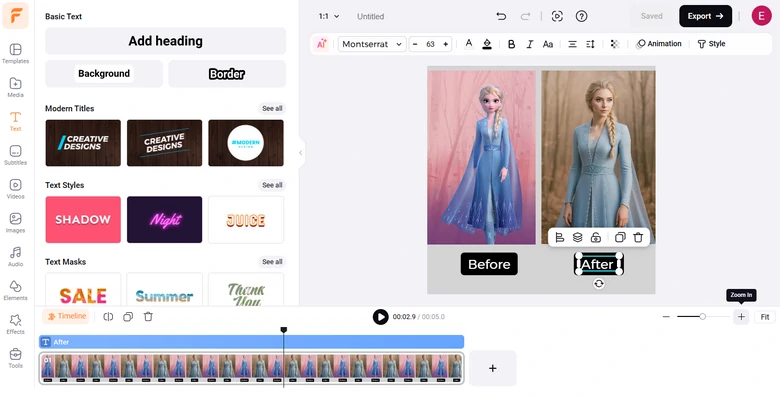Image resolution: width=780 pixels, height=396 pixels.
Task: Toggle bold formatting
Action: 511,44
